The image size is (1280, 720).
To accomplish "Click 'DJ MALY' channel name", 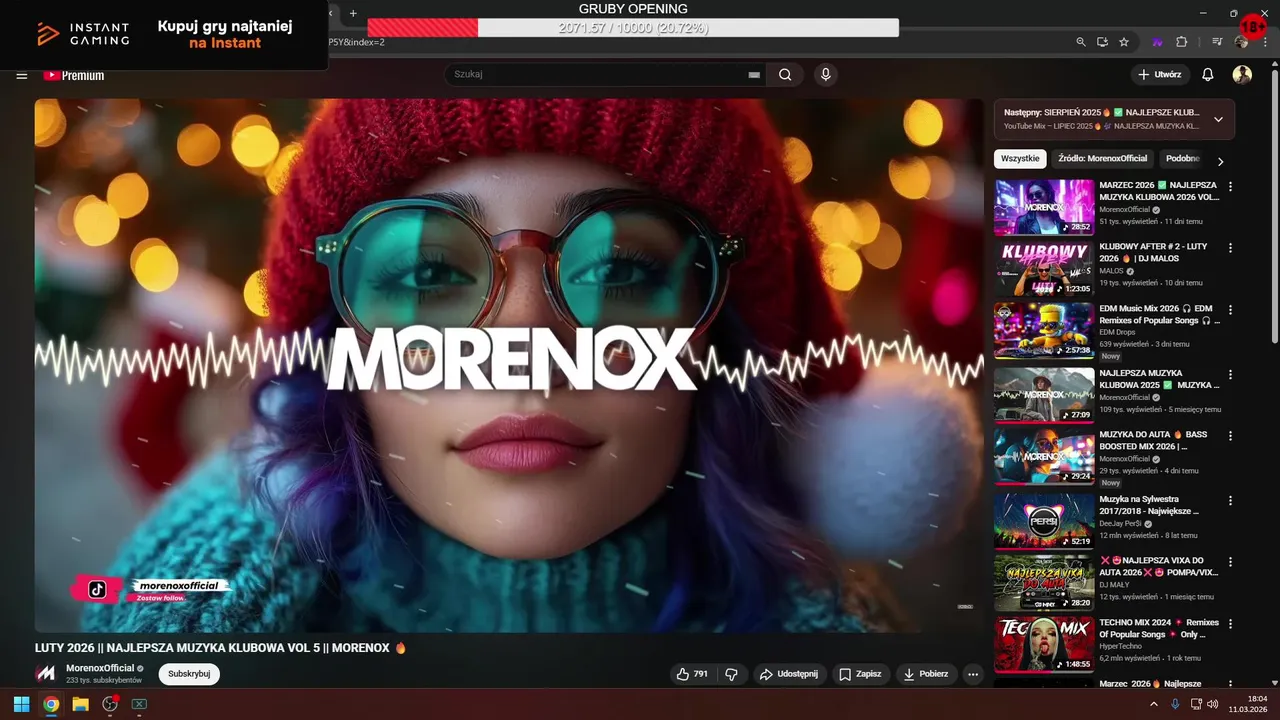I will pyautogui.click(x=1114, y=585).
